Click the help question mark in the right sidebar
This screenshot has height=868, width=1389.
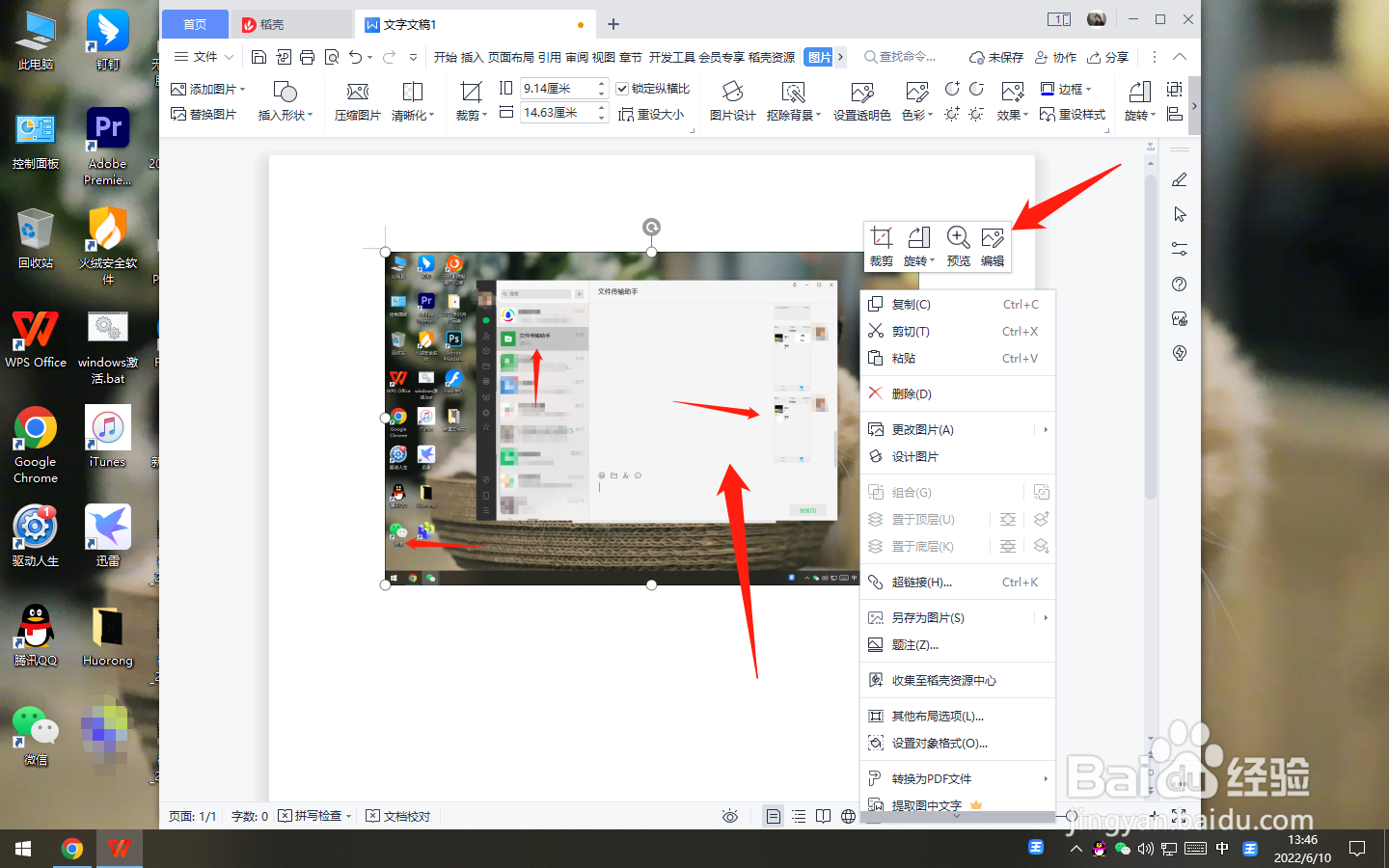pyautogui.click(x=1179, y=284)
